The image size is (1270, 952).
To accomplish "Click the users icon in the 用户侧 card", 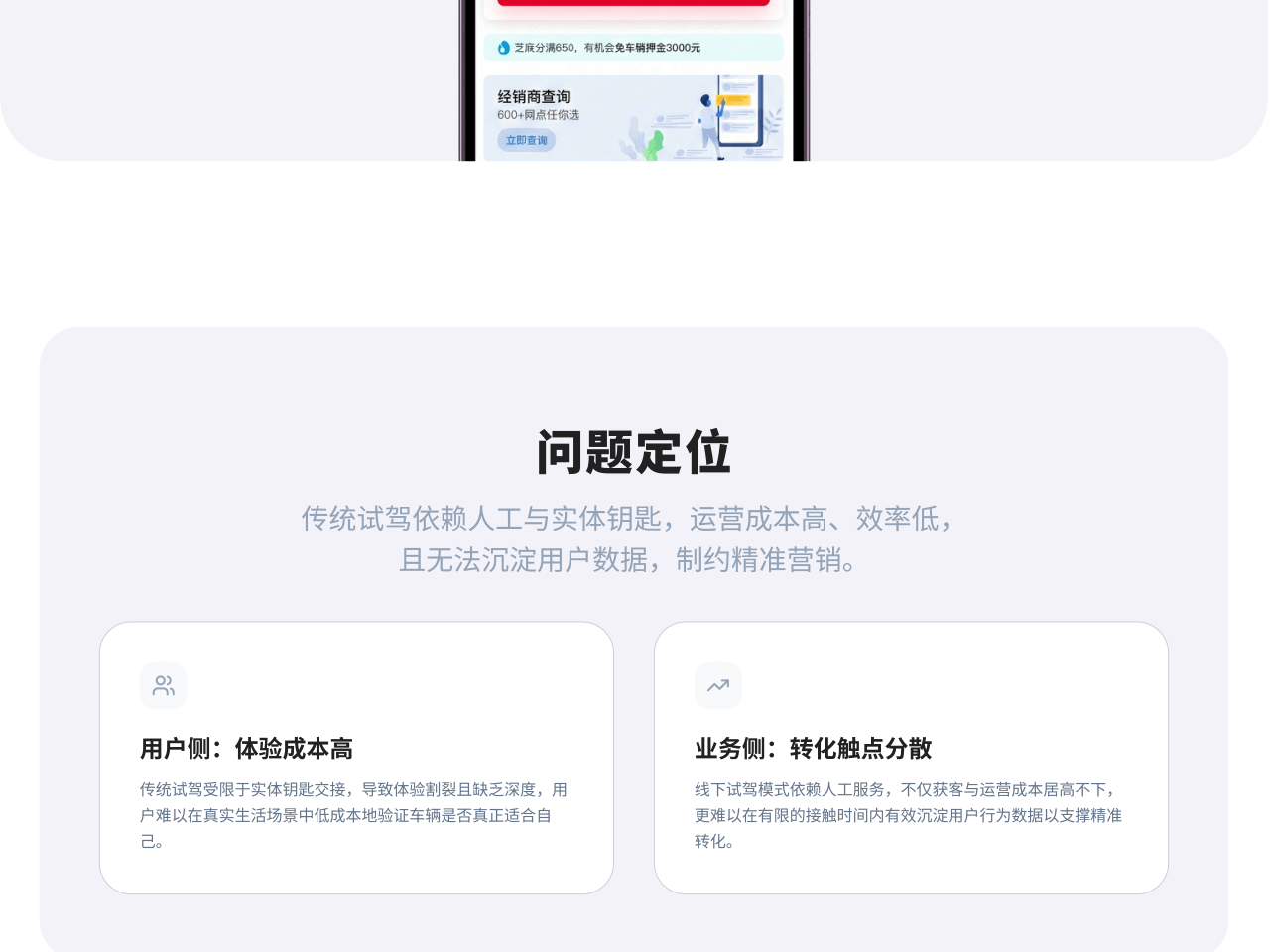I will [x=164, y=685].
